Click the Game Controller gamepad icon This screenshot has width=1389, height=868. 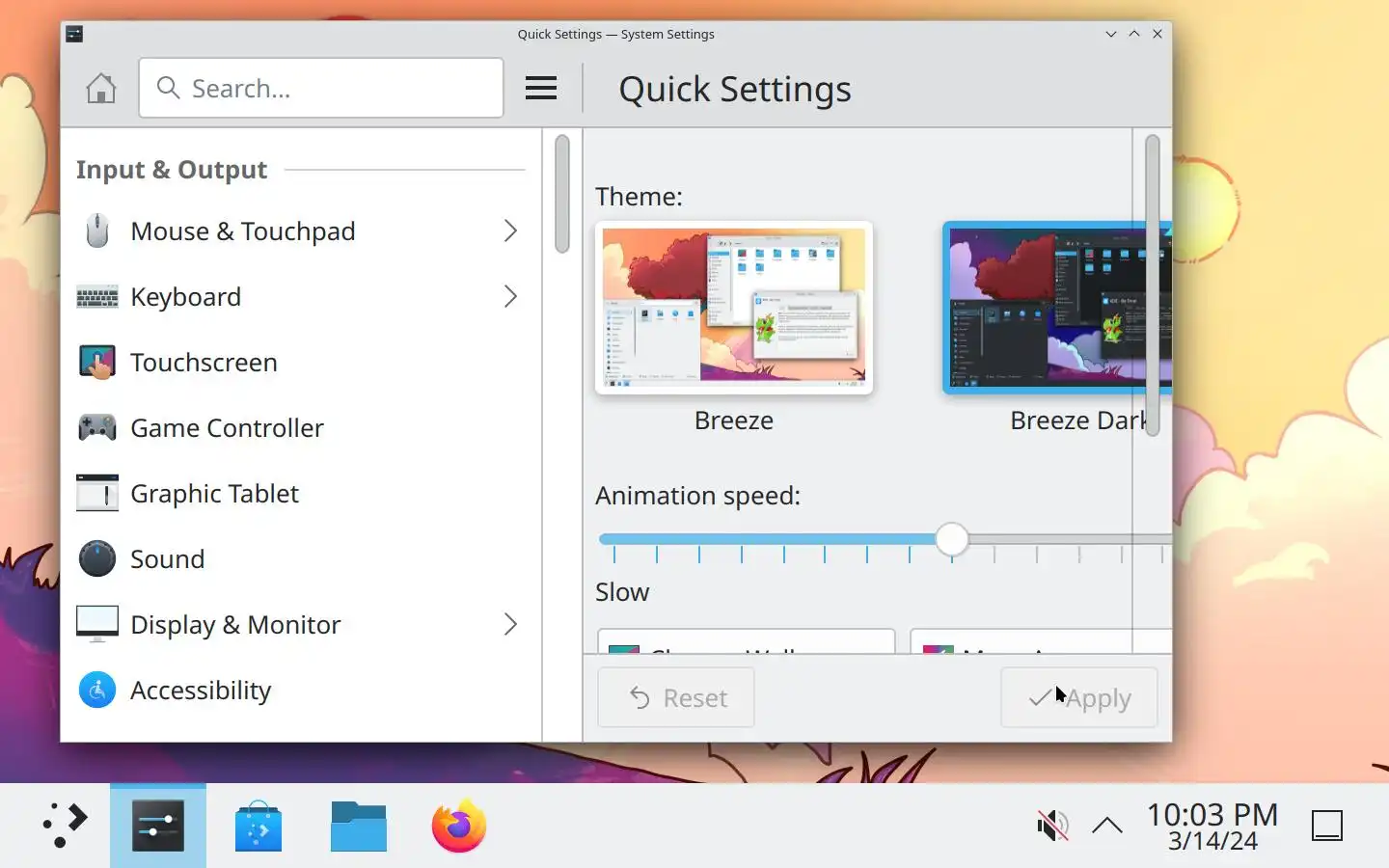96,427
